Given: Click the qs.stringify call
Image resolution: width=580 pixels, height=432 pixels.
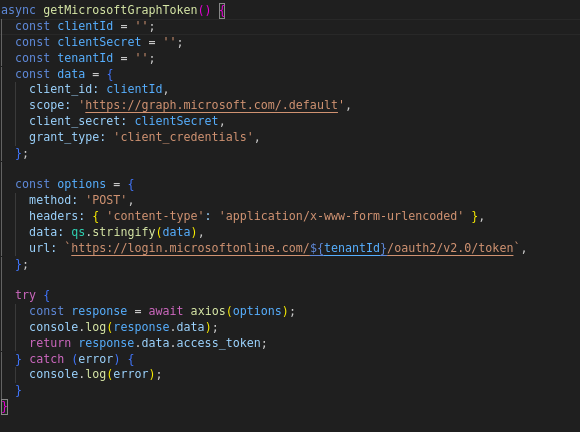Looking at the screenshot, I should point(134,232).
